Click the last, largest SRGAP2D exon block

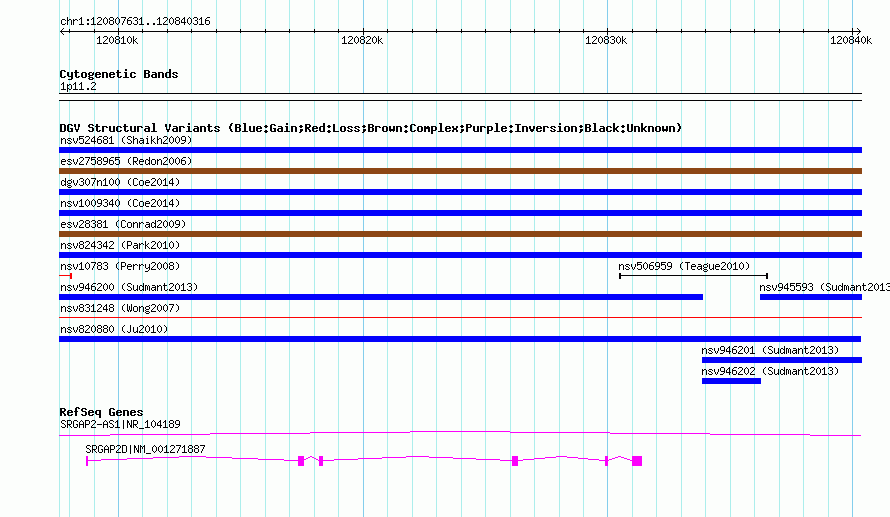click(637, 461)
